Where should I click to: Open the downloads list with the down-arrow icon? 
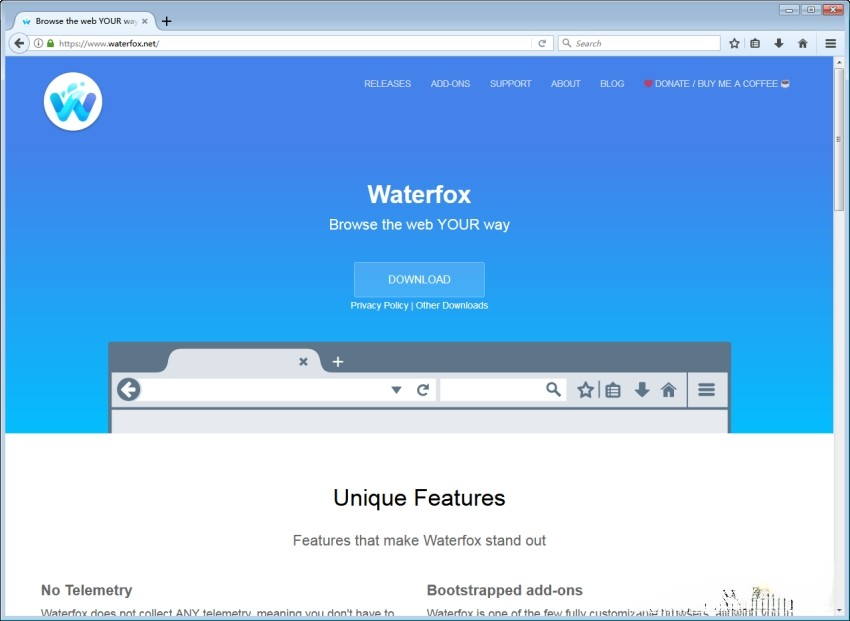tap(778, 43)
